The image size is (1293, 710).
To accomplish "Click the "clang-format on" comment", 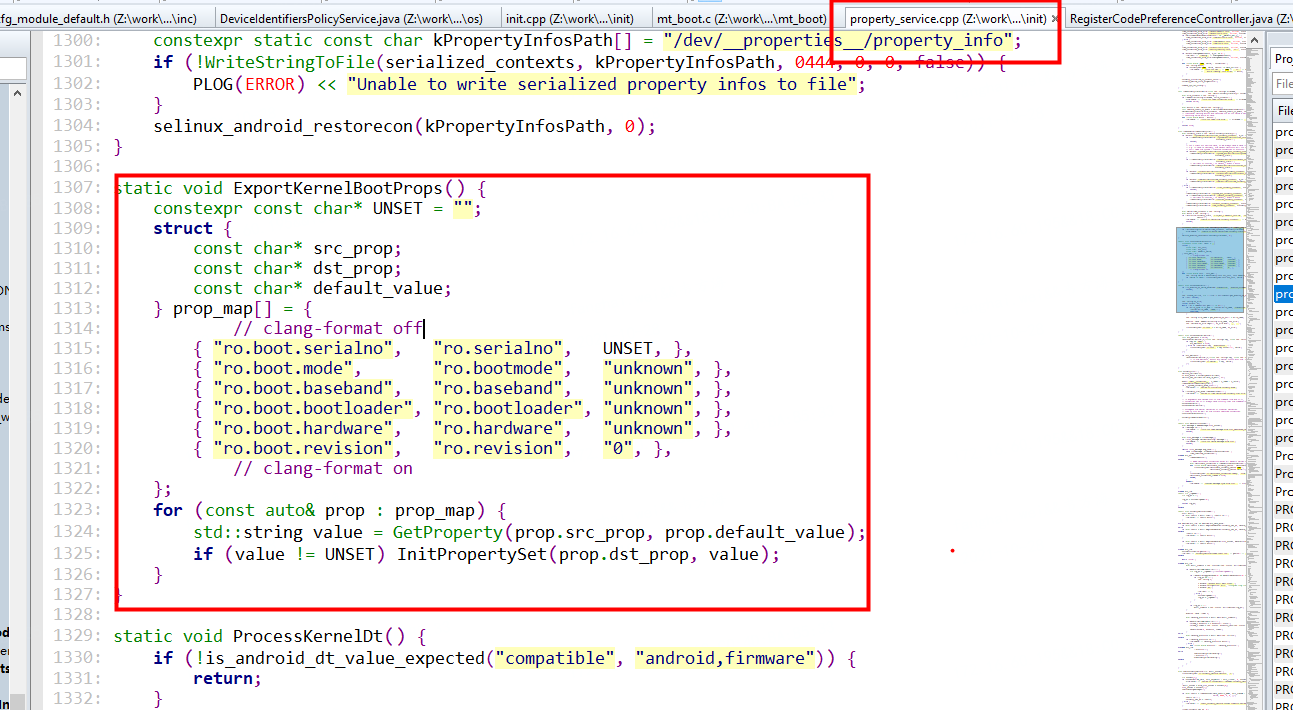I will coord(323,468).
